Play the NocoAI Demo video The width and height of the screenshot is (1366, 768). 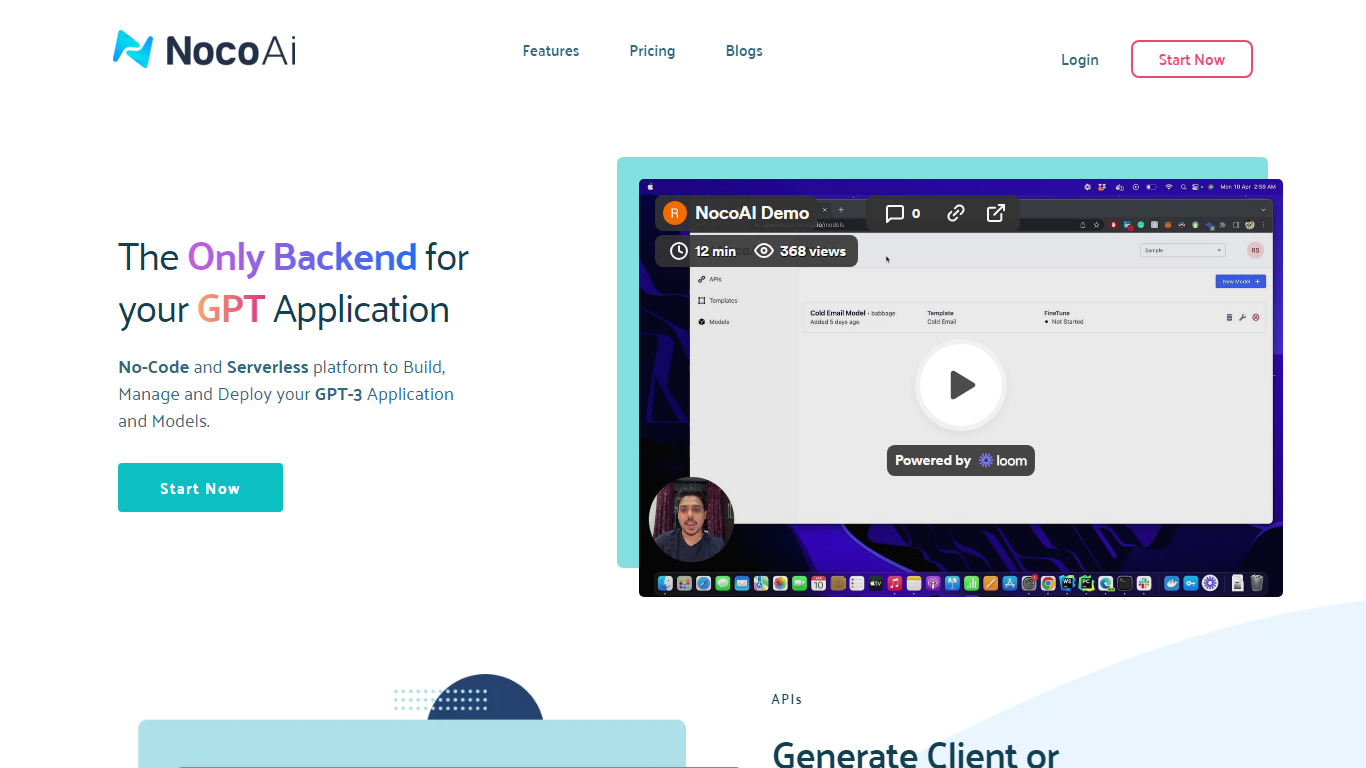[x=961, y=385]
